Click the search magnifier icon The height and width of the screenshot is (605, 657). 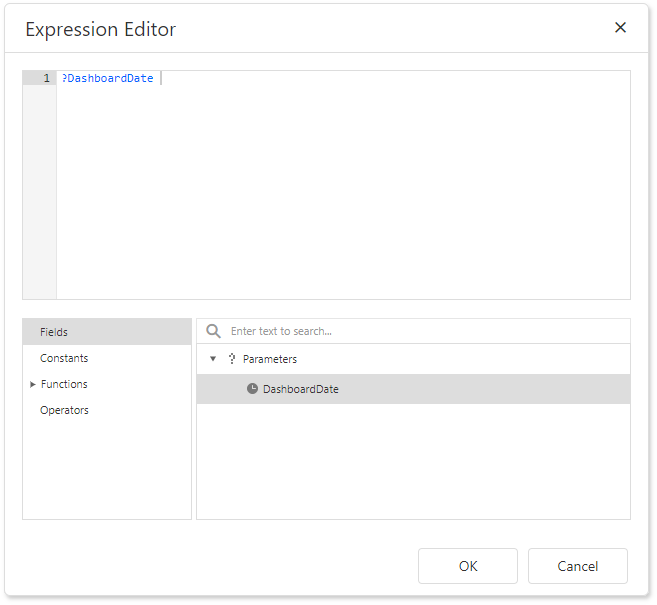coord(213,332)
